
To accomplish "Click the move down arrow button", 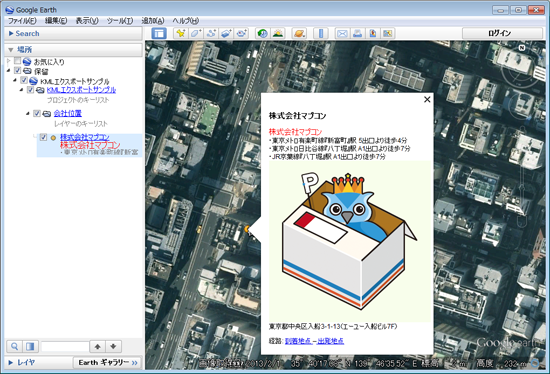I will click(x=113, y=347).
